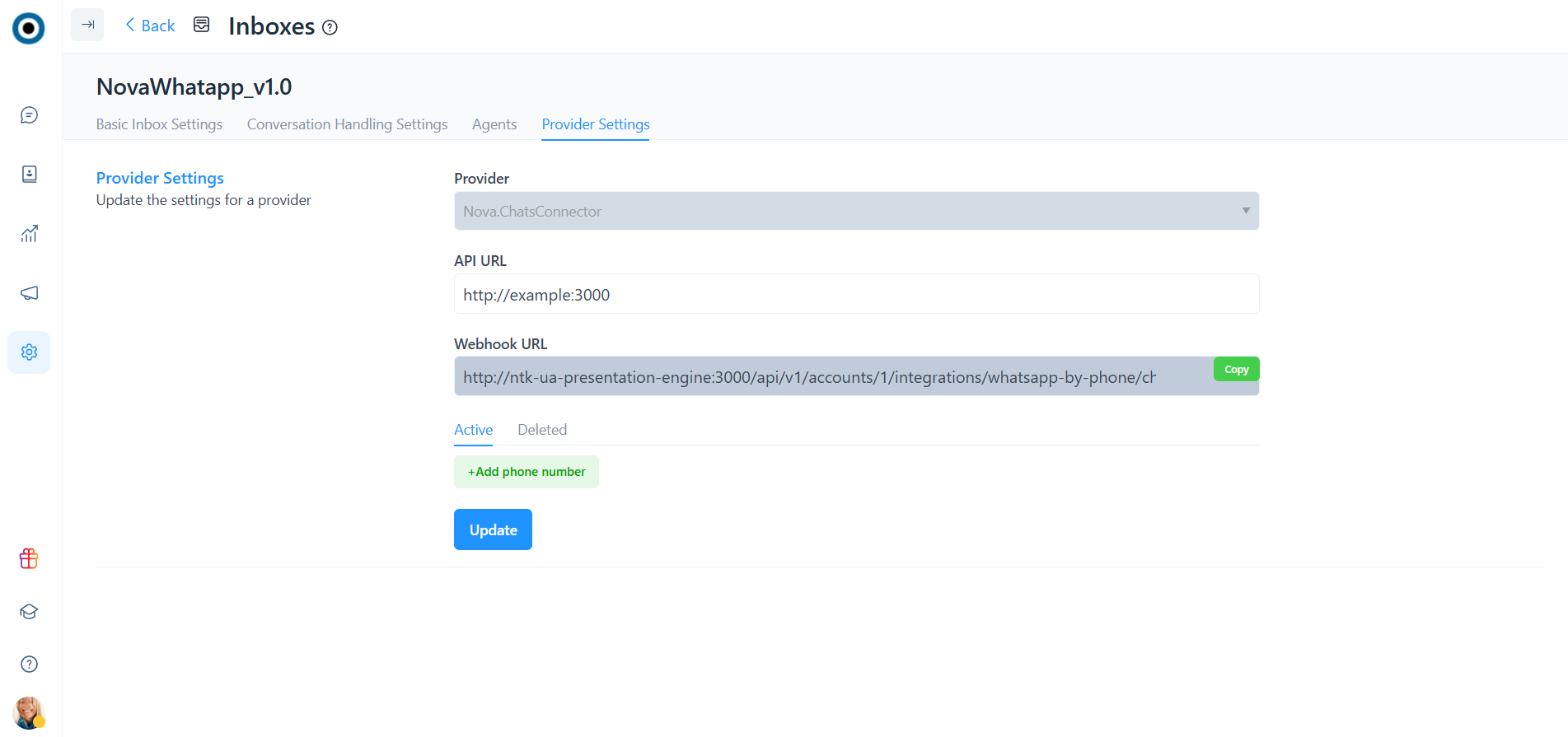Click the API URL input field
The image size is (1568, 737).
click(x=855, y=294)
